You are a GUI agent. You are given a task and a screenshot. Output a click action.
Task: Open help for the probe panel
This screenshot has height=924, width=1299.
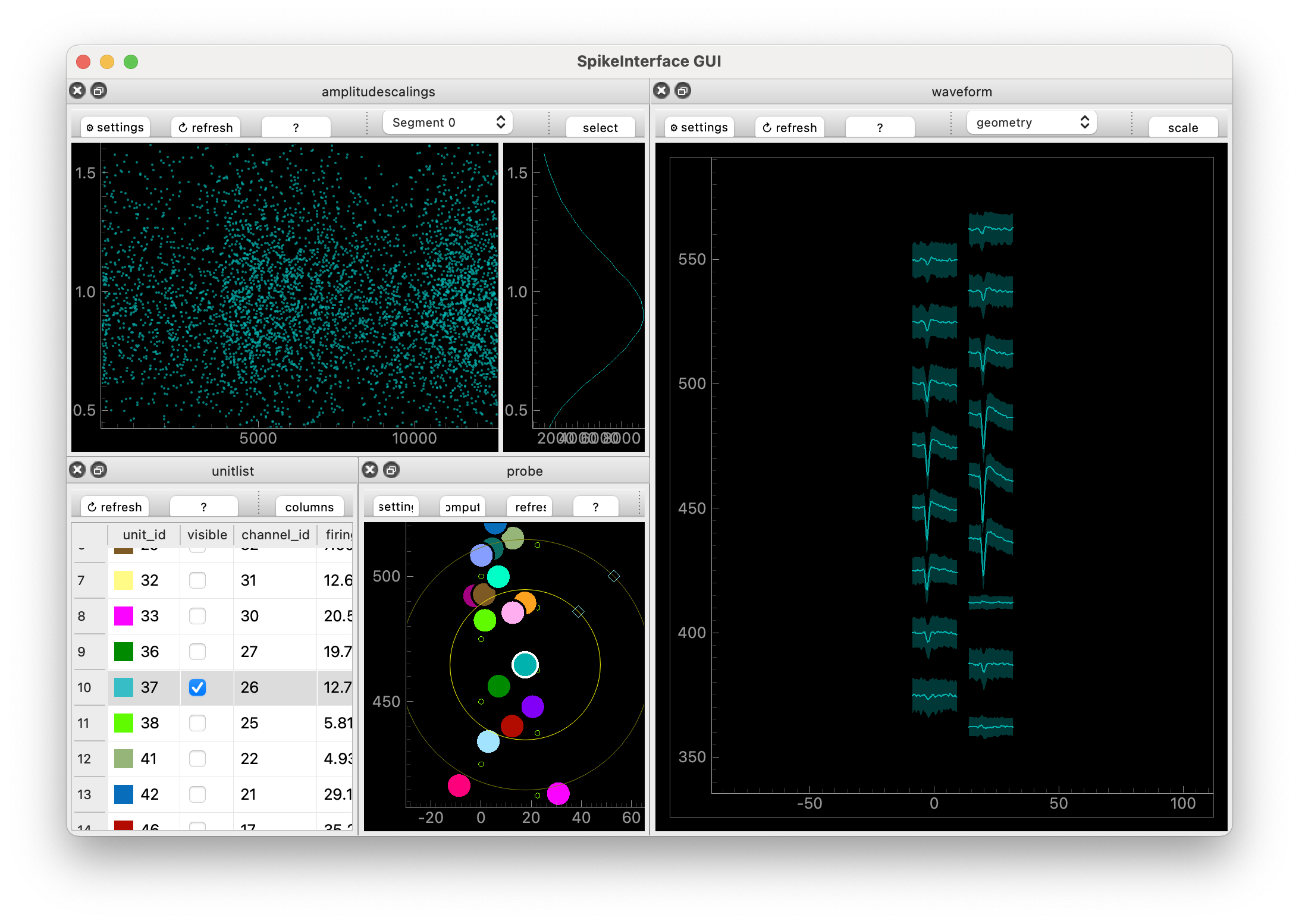596,507
